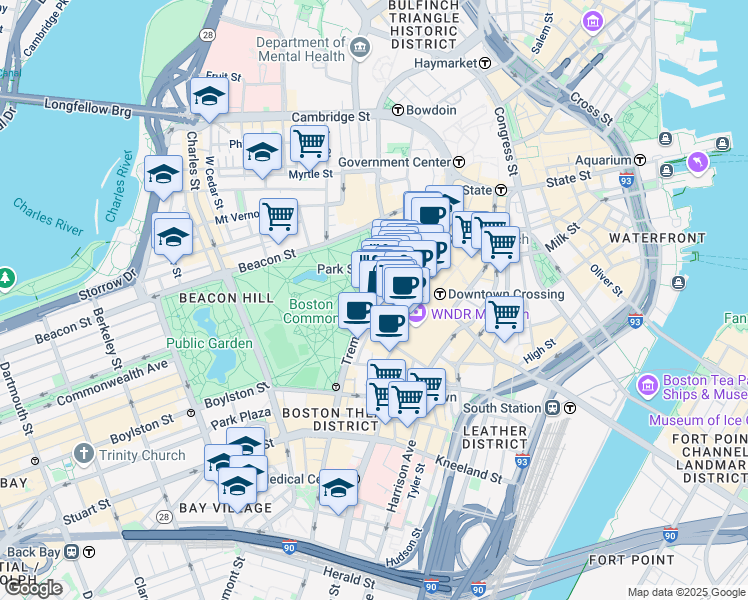
Task: Select the shopping cart marker on Mt Vernon St
Action: click(279, 219)
